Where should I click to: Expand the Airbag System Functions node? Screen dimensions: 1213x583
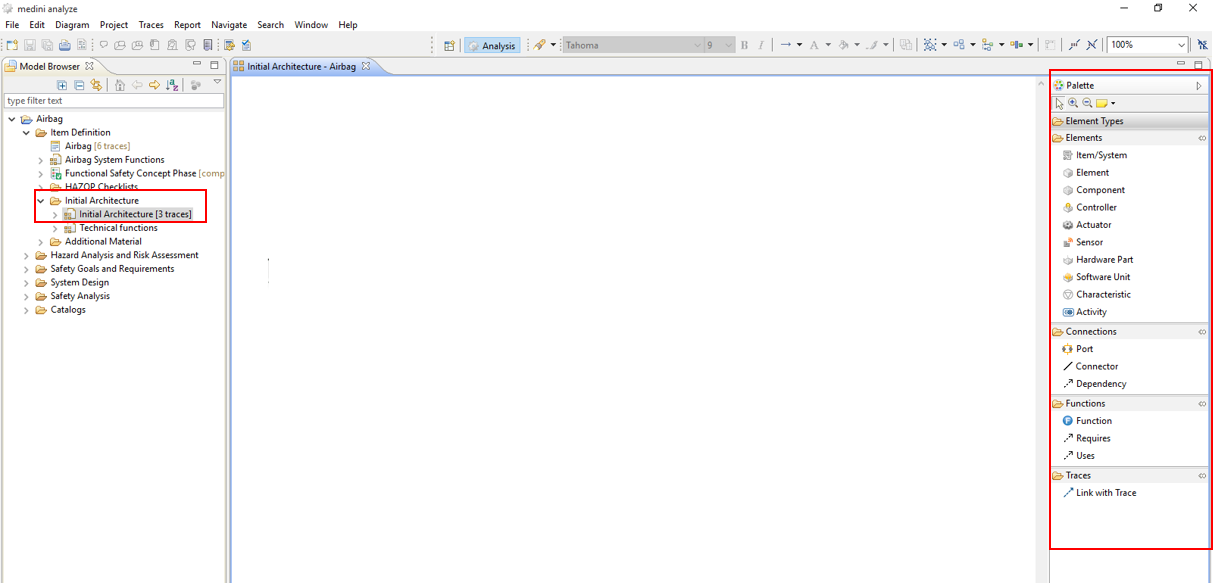(41, 160)
